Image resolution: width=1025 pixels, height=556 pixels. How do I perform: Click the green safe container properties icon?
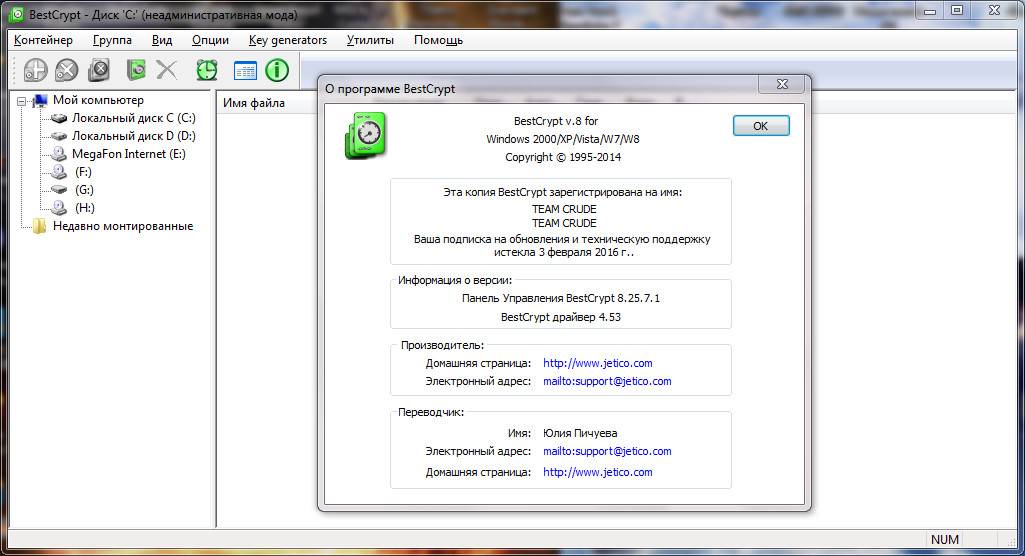tap(136, 70)
